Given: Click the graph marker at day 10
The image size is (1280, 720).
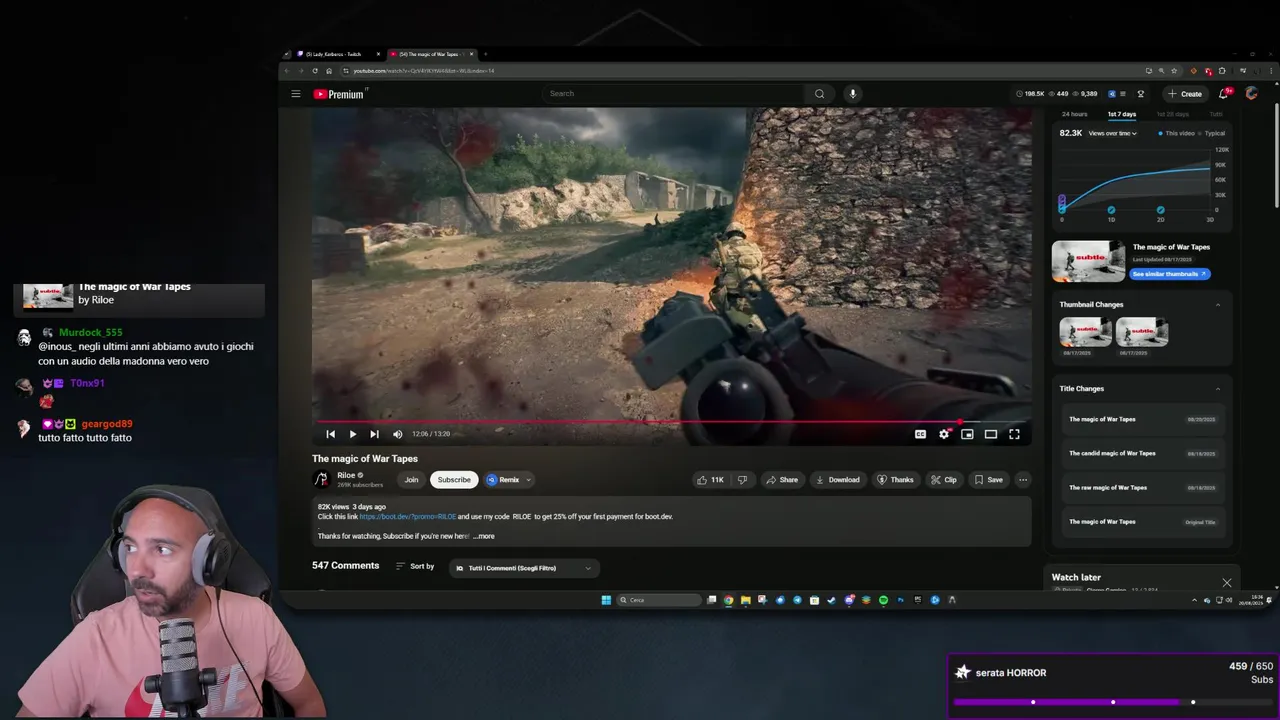Looking at the screenshot, I should [1111, 210].
